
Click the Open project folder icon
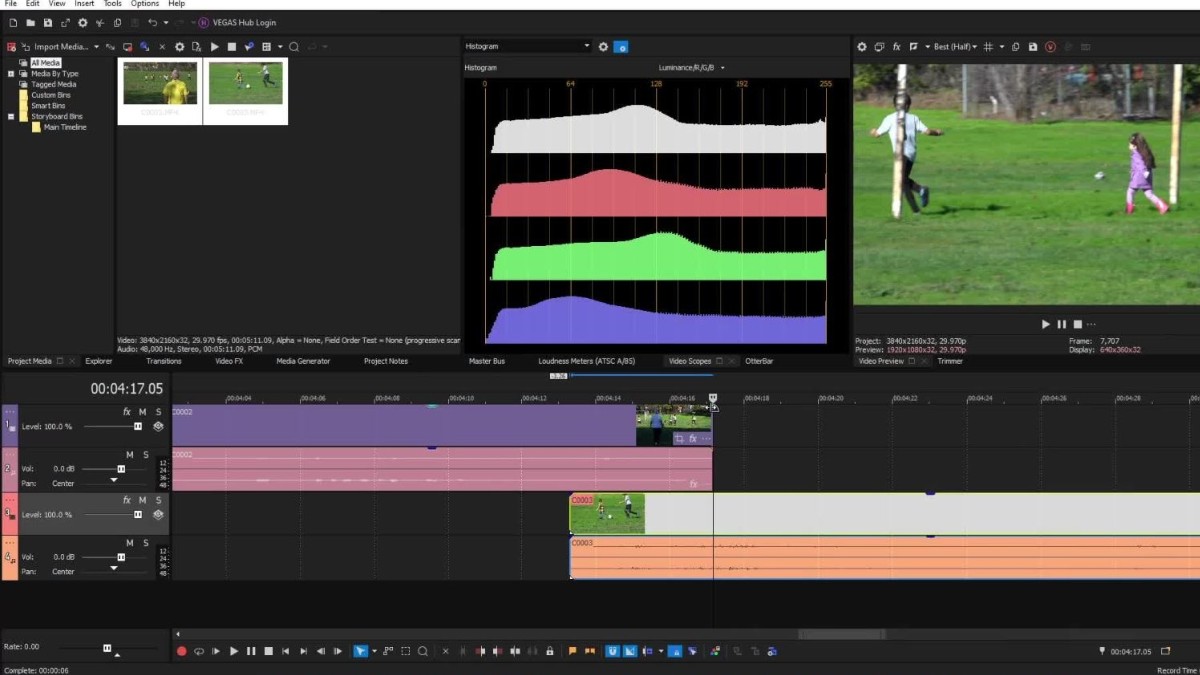(x=31, y=22)
